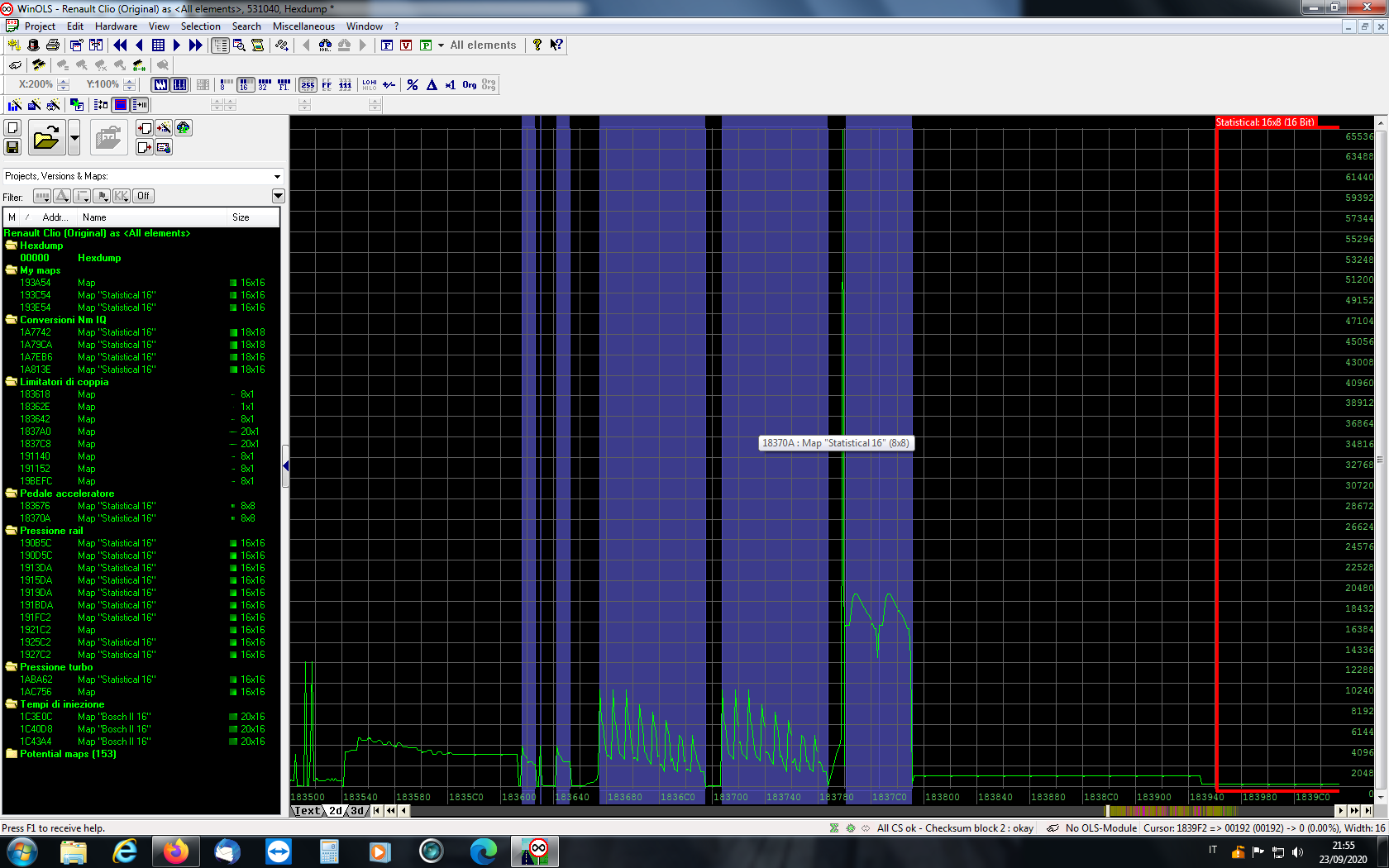The width and height of the screenshot is (1389, 868).
Task: Open the Hardware menu
Action: pyautogui.click(x=116, y=26)
